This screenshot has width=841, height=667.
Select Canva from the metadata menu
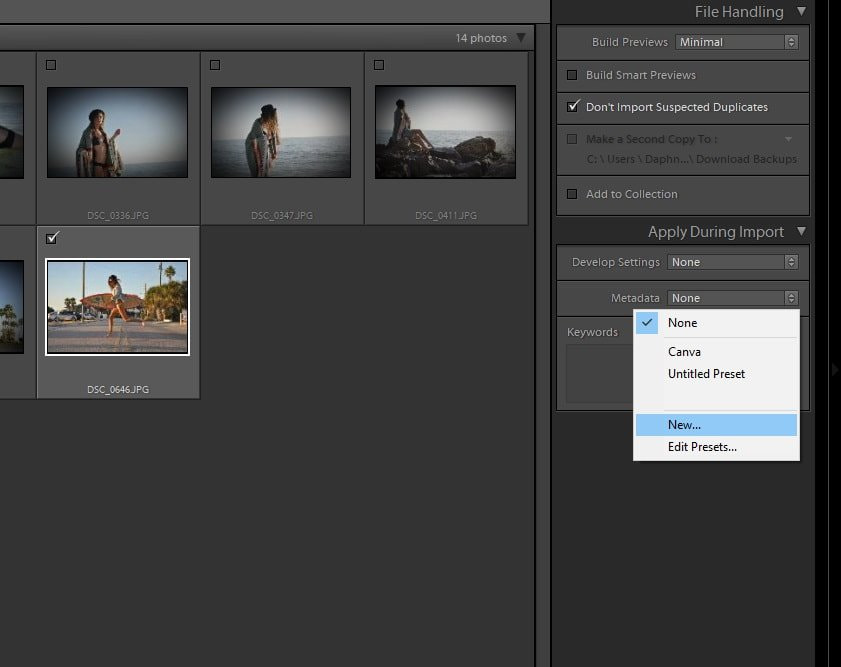click(685, 351)
